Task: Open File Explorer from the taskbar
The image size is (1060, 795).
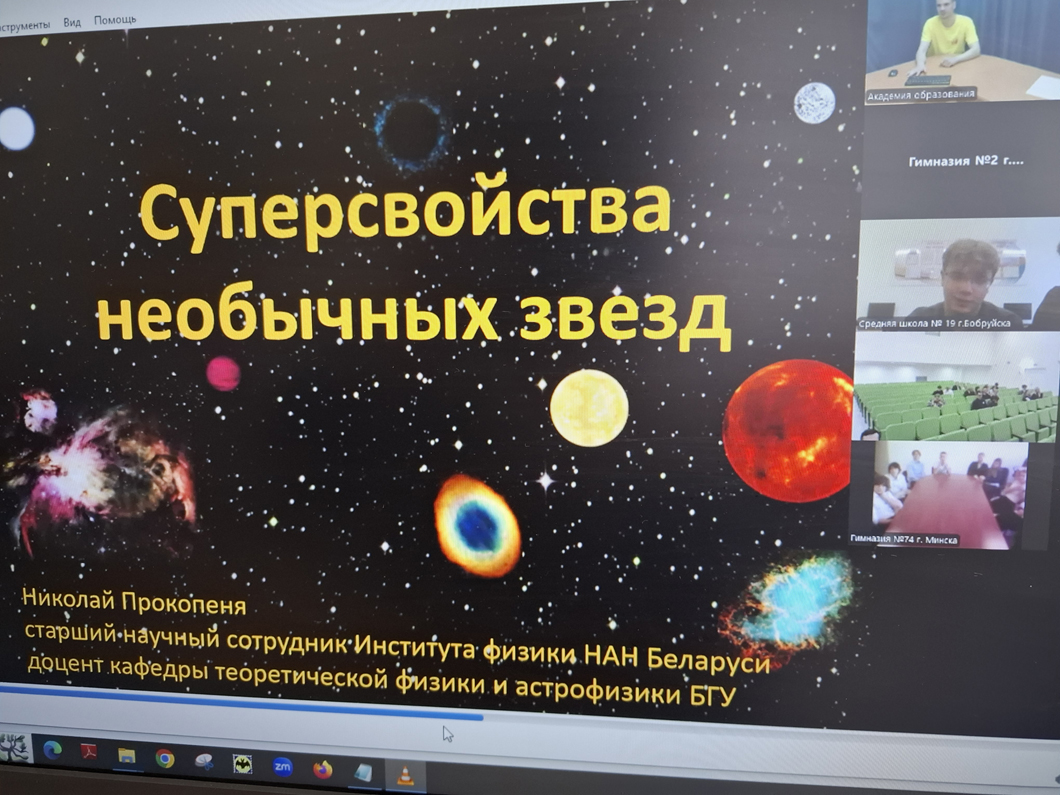Action: point(127,756)
